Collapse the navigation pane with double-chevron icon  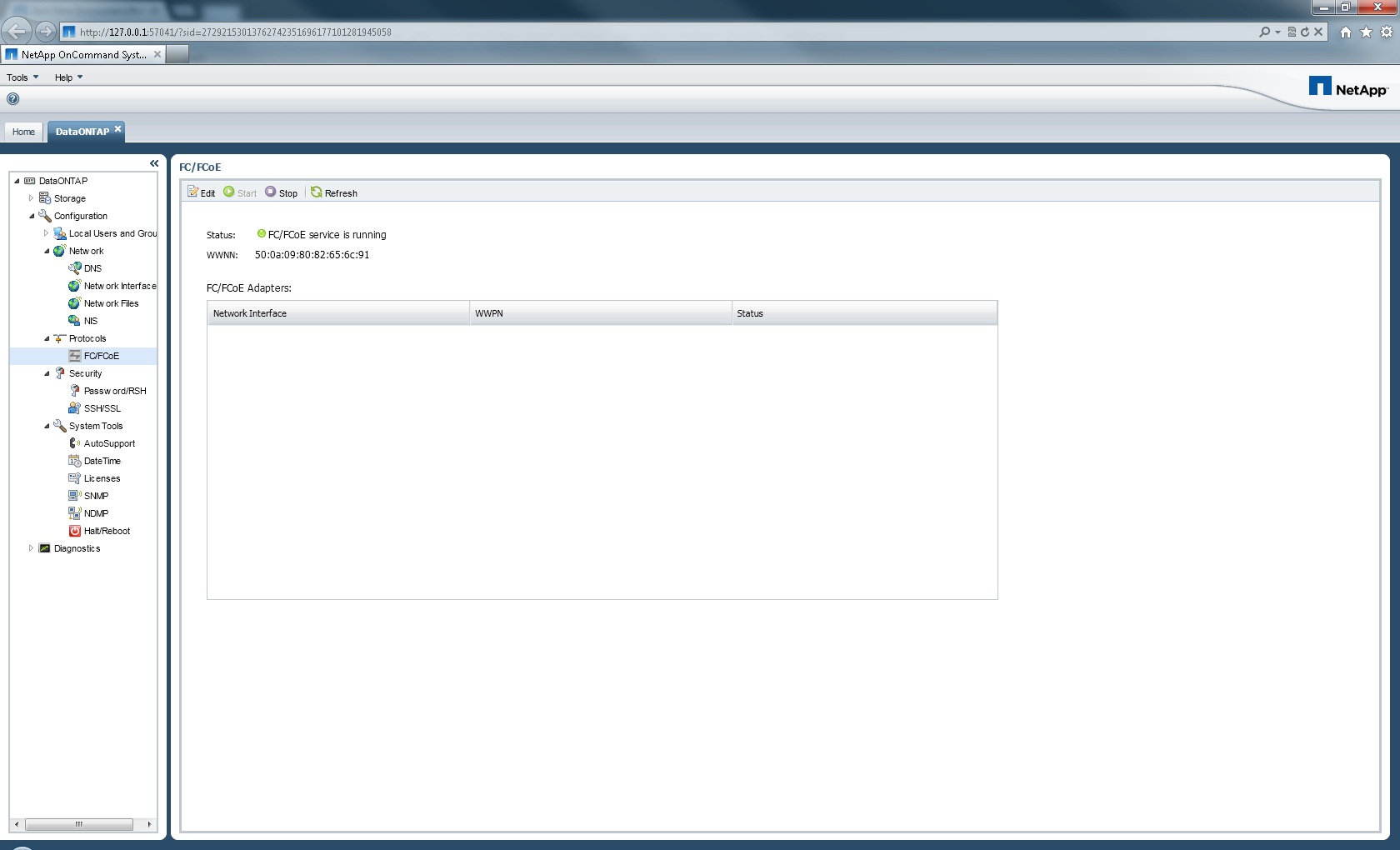154,163
